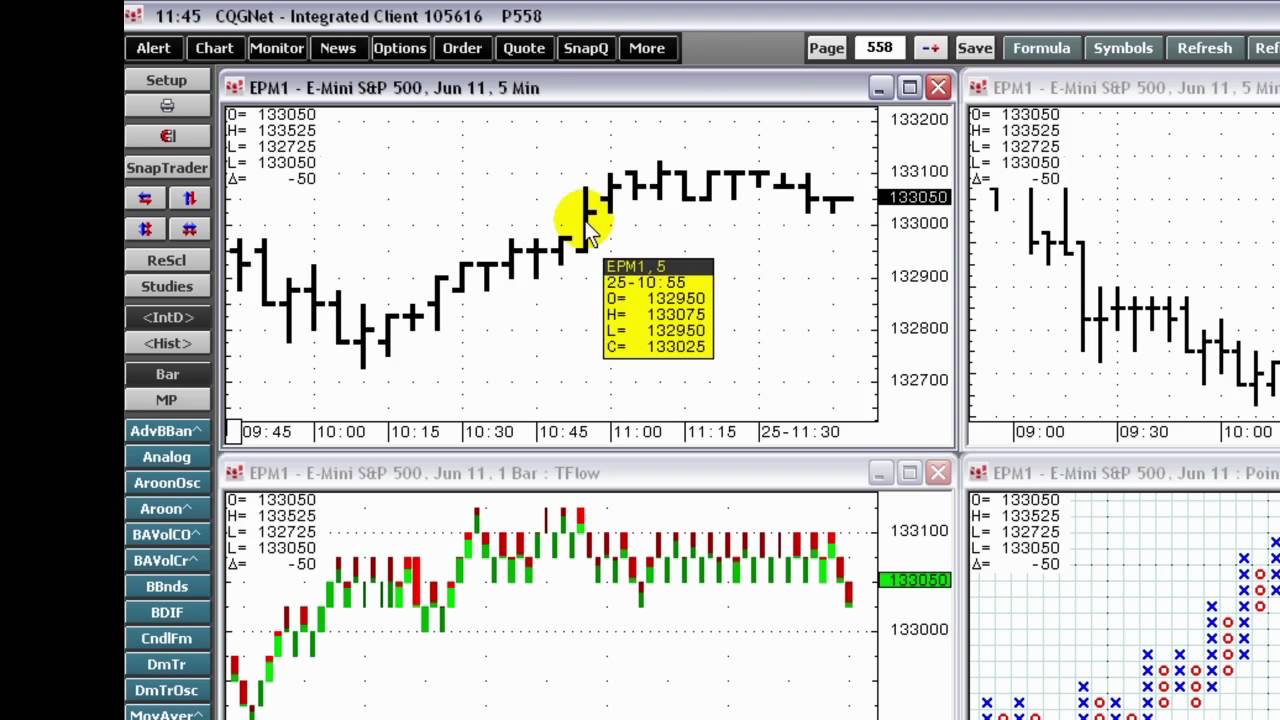The image size is (1280, 720).
Task: Click the Setup button
Action: [x=167, y=80]
